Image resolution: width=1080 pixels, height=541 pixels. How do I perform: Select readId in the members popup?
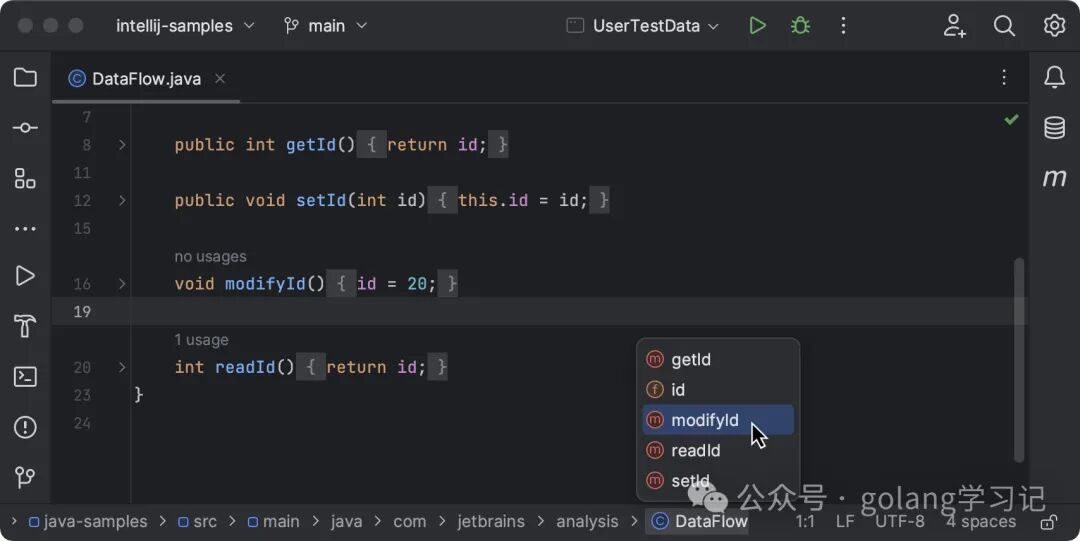pyautogui.click(x=718, y=451)
